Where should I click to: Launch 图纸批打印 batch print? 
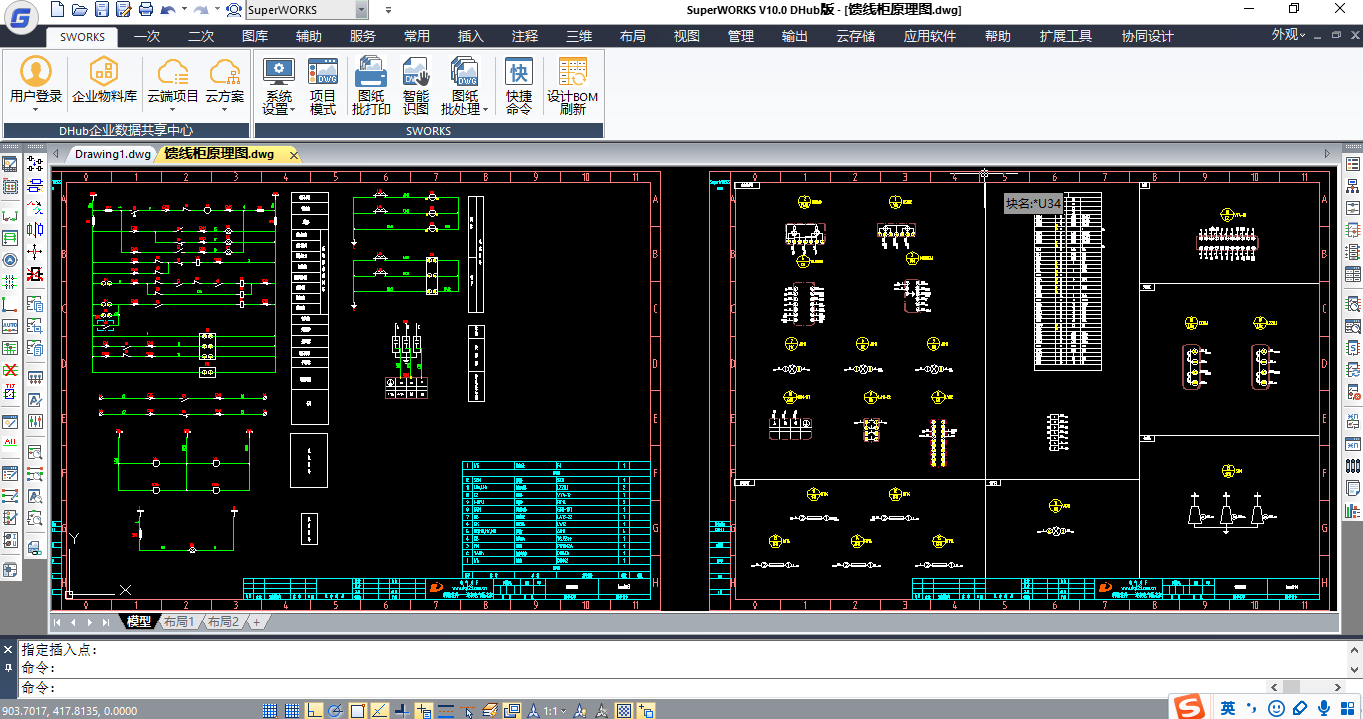pyautogui.click(x=372, y=86)
